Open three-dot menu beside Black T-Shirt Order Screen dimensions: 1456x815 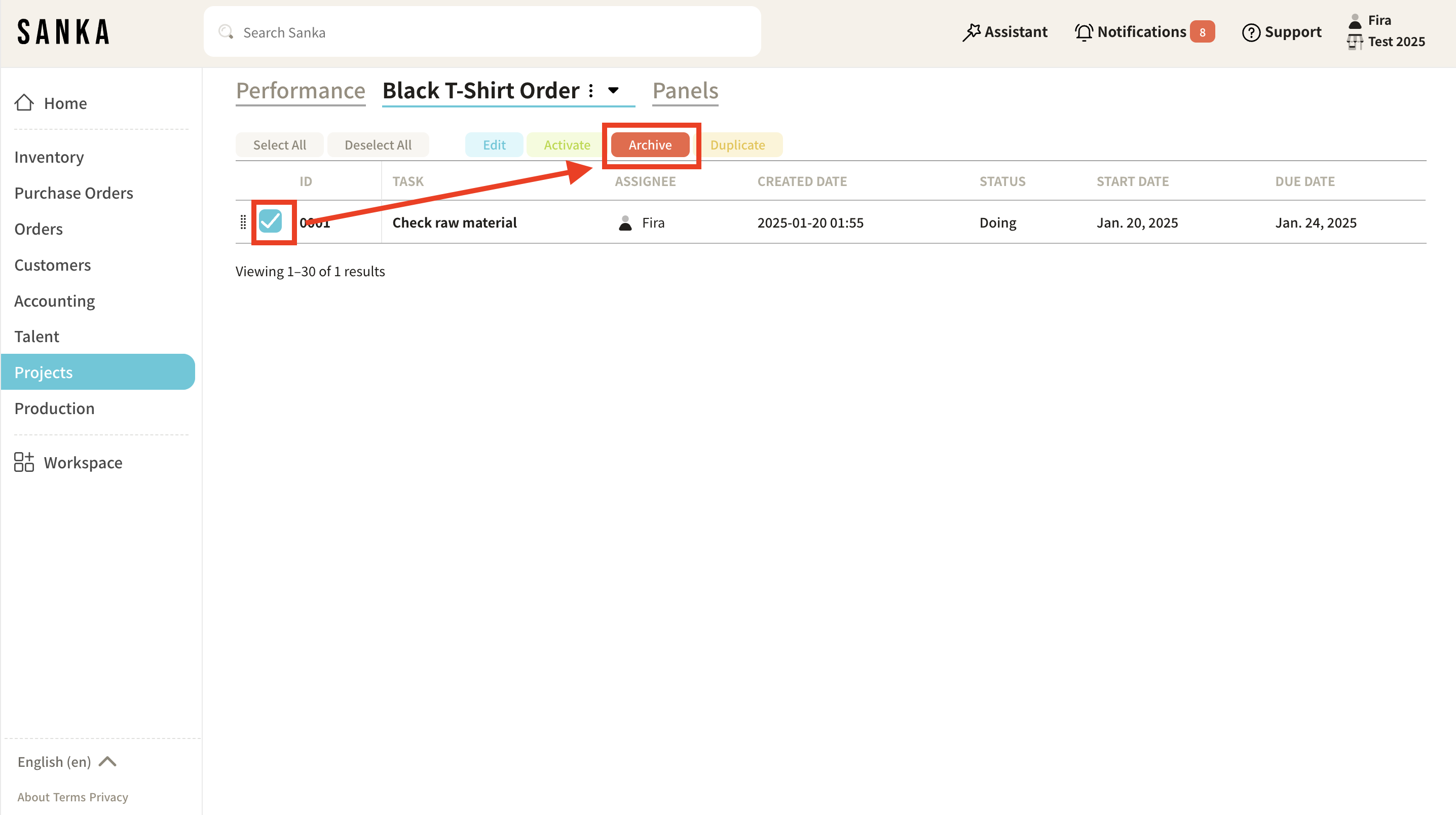click(590, 91)
